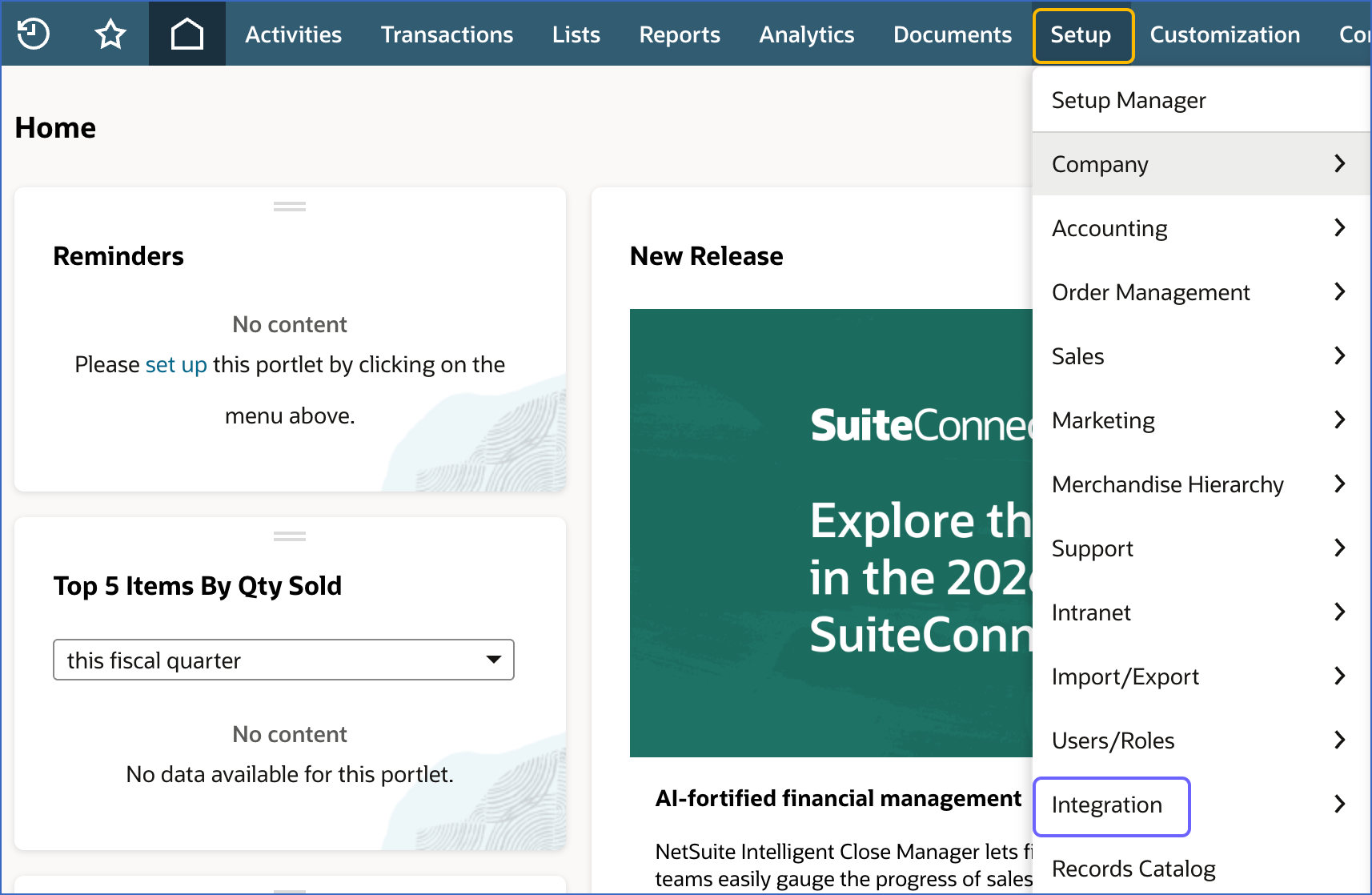1372x895 pixels.
Task: Expand the Import/Export submenu chevron
Action: tap(1340, 676)
